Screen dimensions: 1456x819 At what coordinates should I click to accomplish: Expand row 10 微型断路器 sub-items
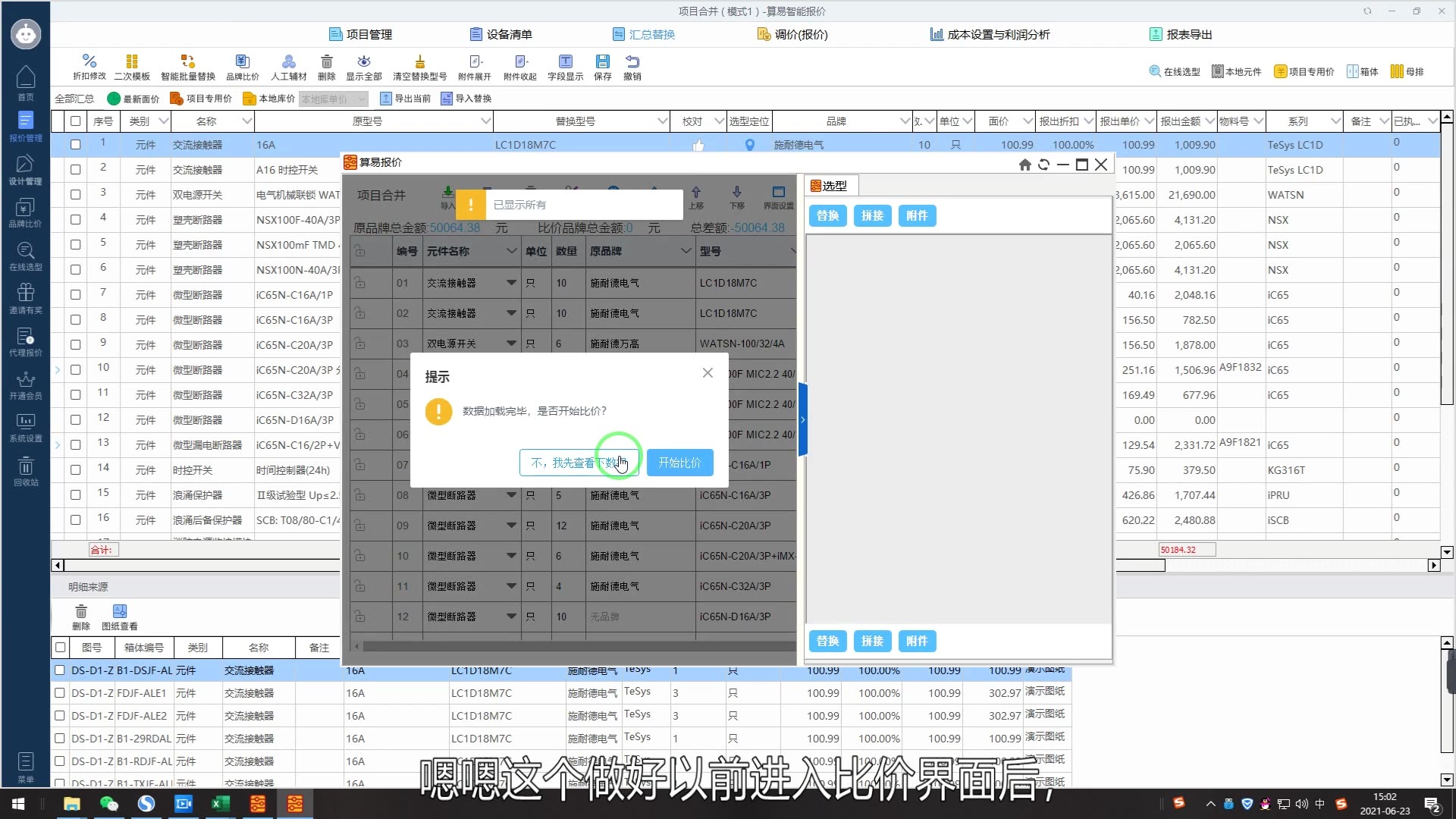(58, 369)
